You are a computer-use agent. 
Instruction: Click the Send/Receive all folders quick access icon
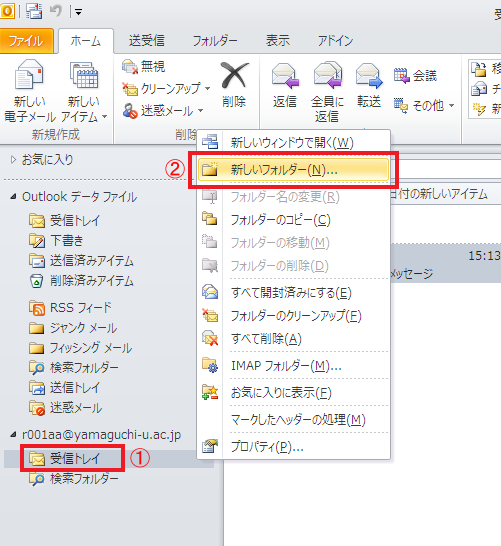pyautogui.click(x=34, y=11)
